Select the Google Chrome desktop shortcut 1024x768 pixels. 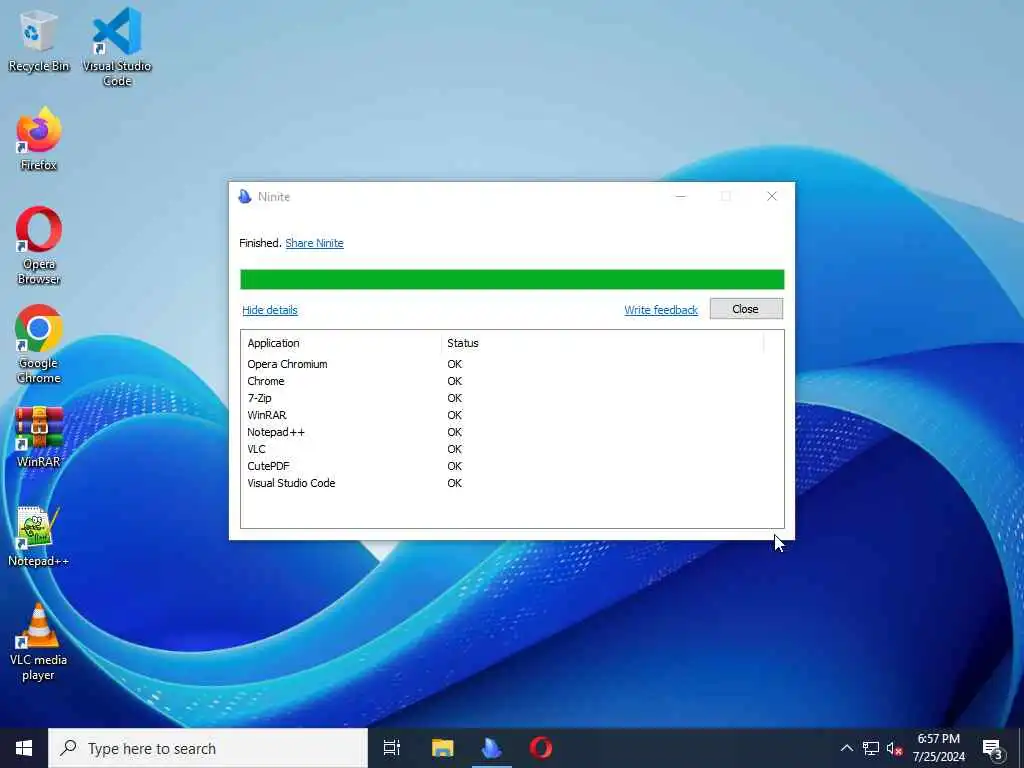(39, 345)
